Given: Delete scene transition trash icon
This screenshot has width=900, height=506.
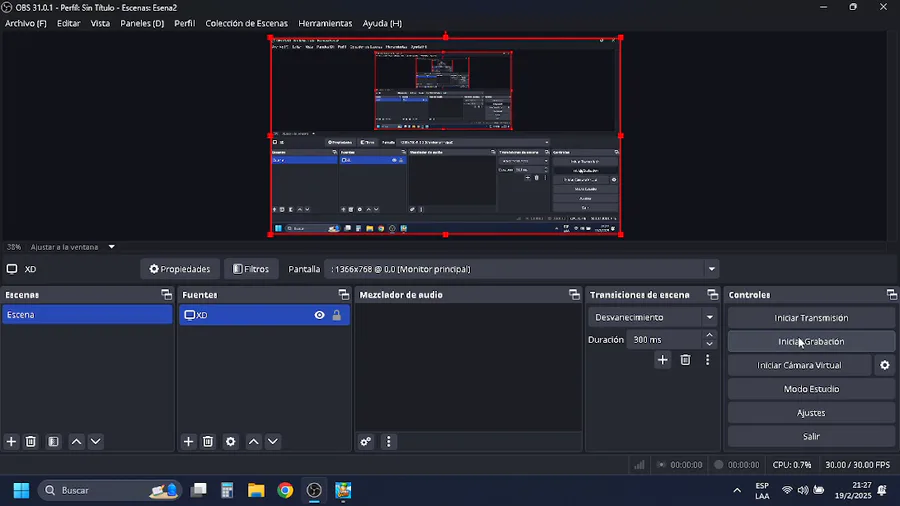Looking at the screenshot, I should tap(685, 360).
